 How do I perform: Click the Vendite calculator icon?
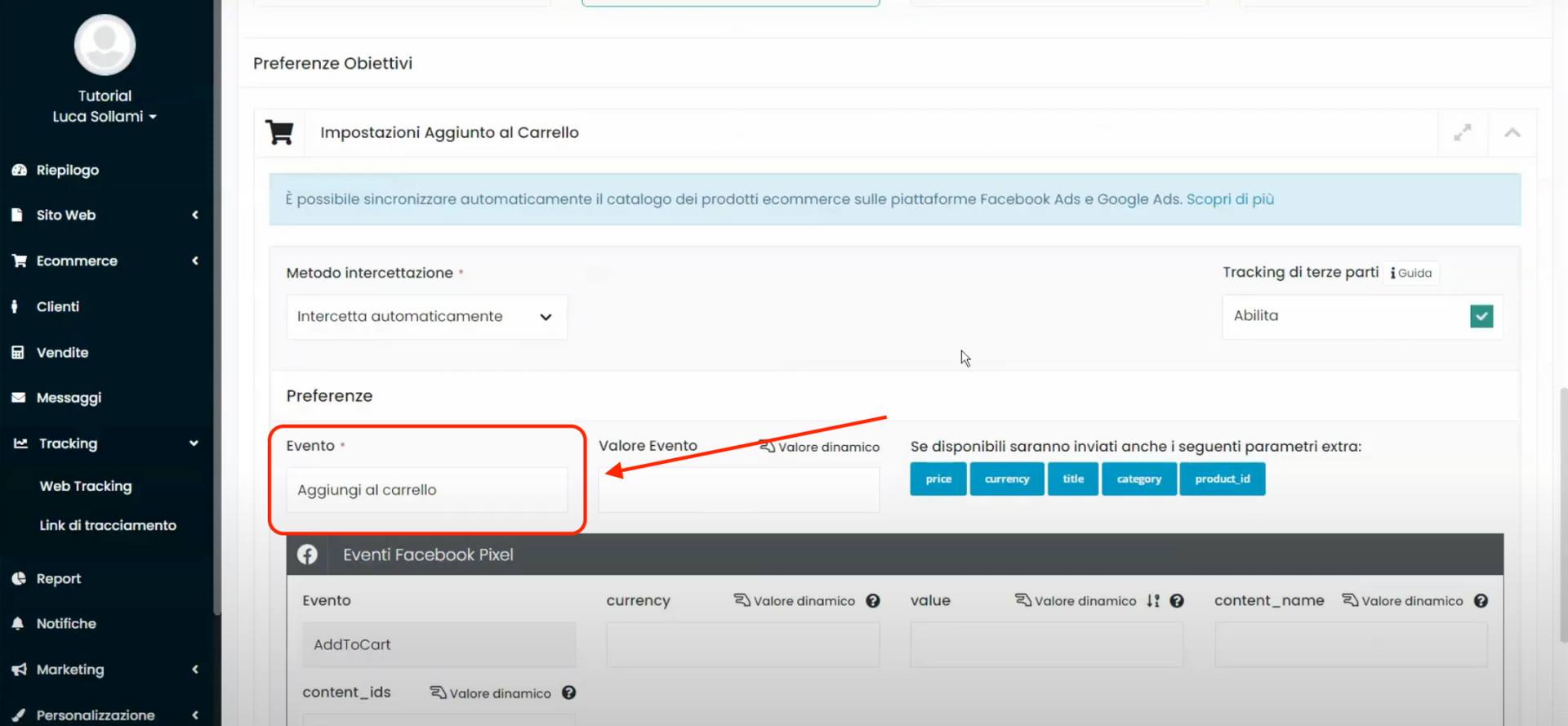[18, 352]
